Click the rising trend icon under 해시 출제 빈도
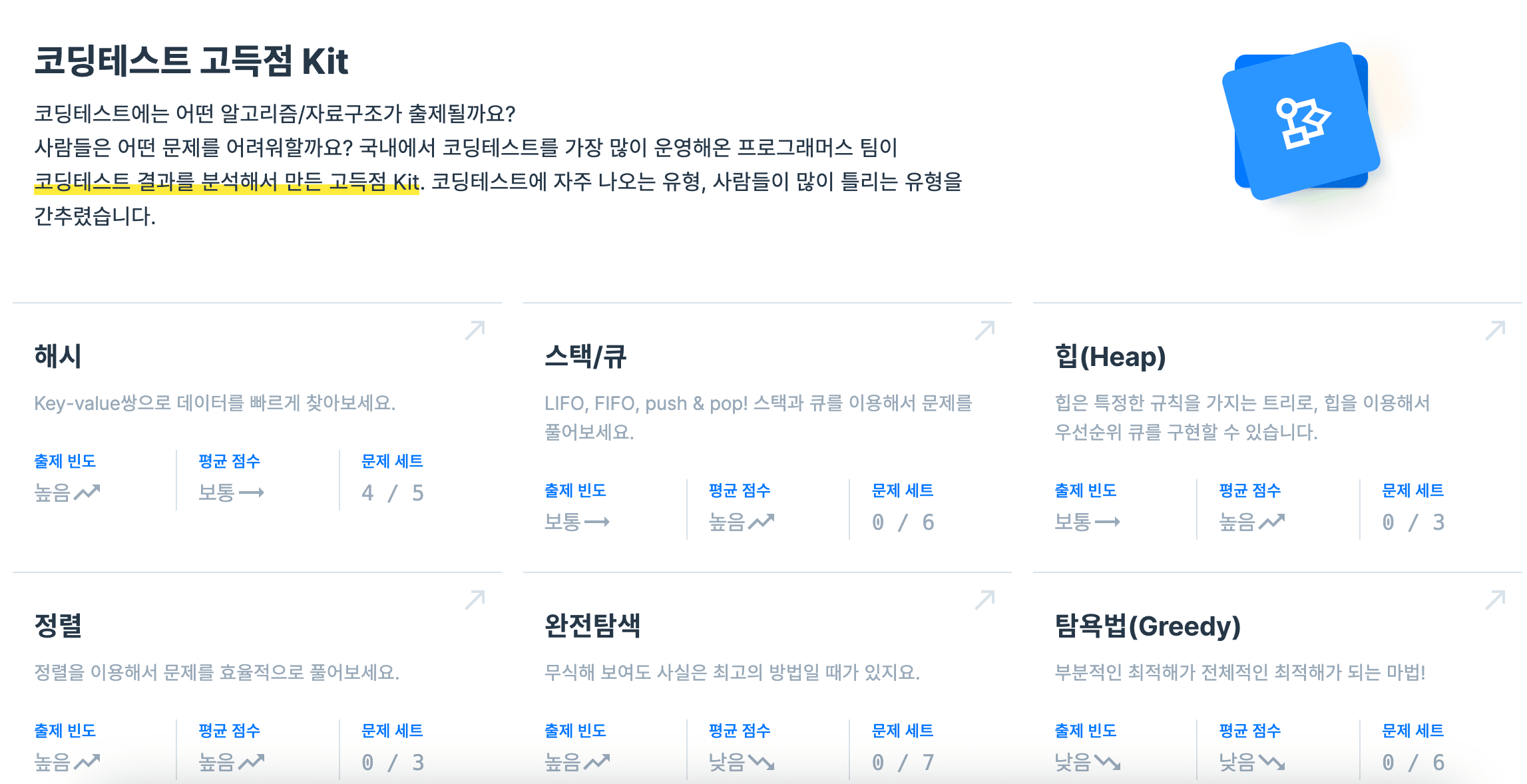This screenshot has width=1527, height=784. [87, 492]
